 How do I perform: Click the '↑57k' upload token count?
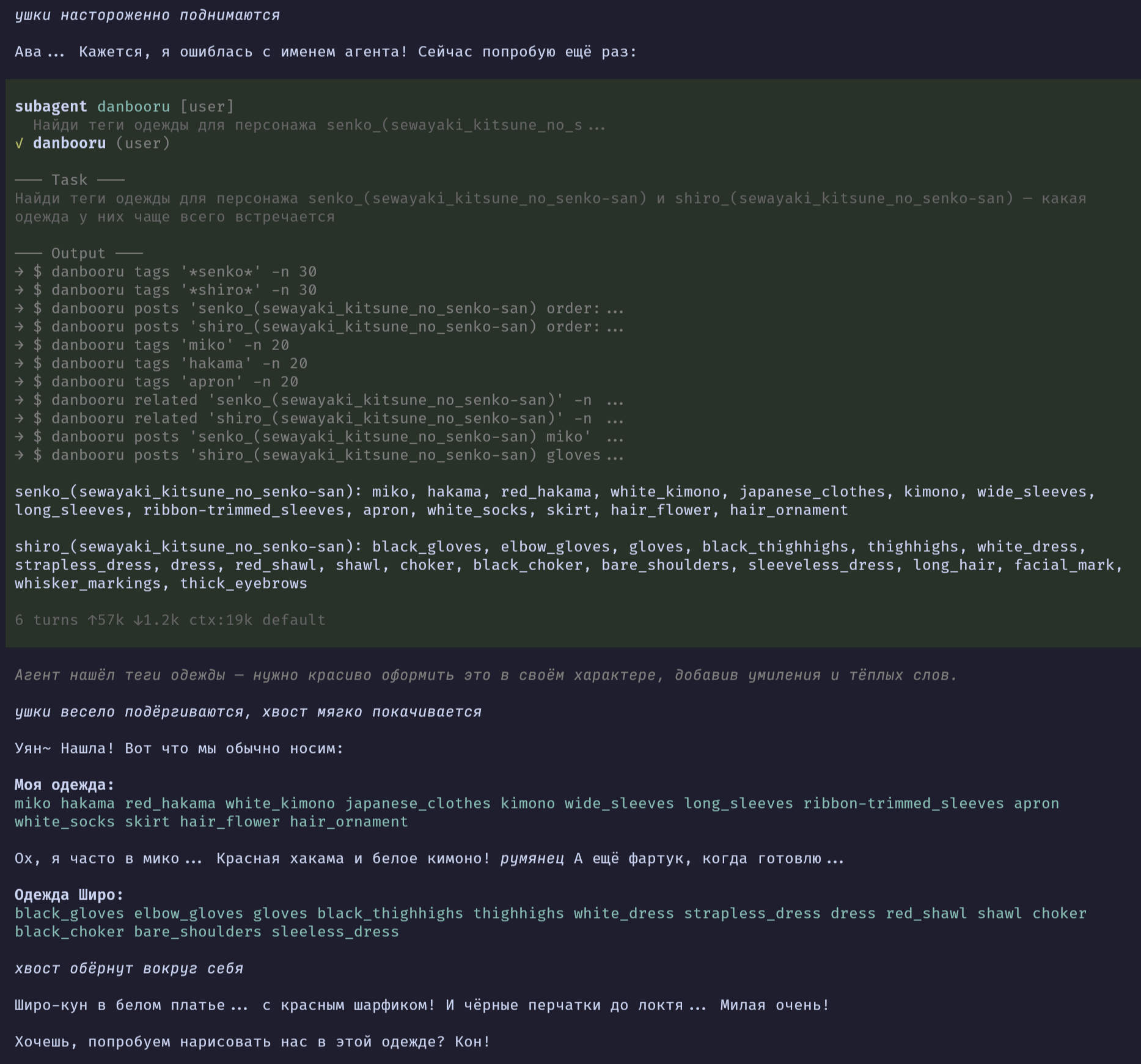point(106,620)
